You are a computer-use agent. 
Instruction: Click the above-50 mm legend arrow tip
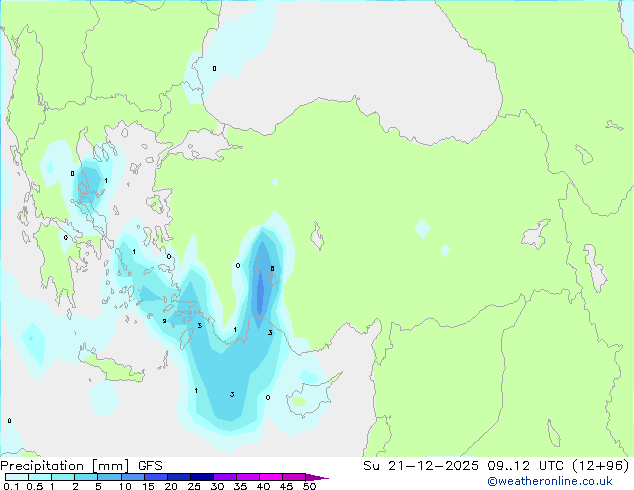317,477
